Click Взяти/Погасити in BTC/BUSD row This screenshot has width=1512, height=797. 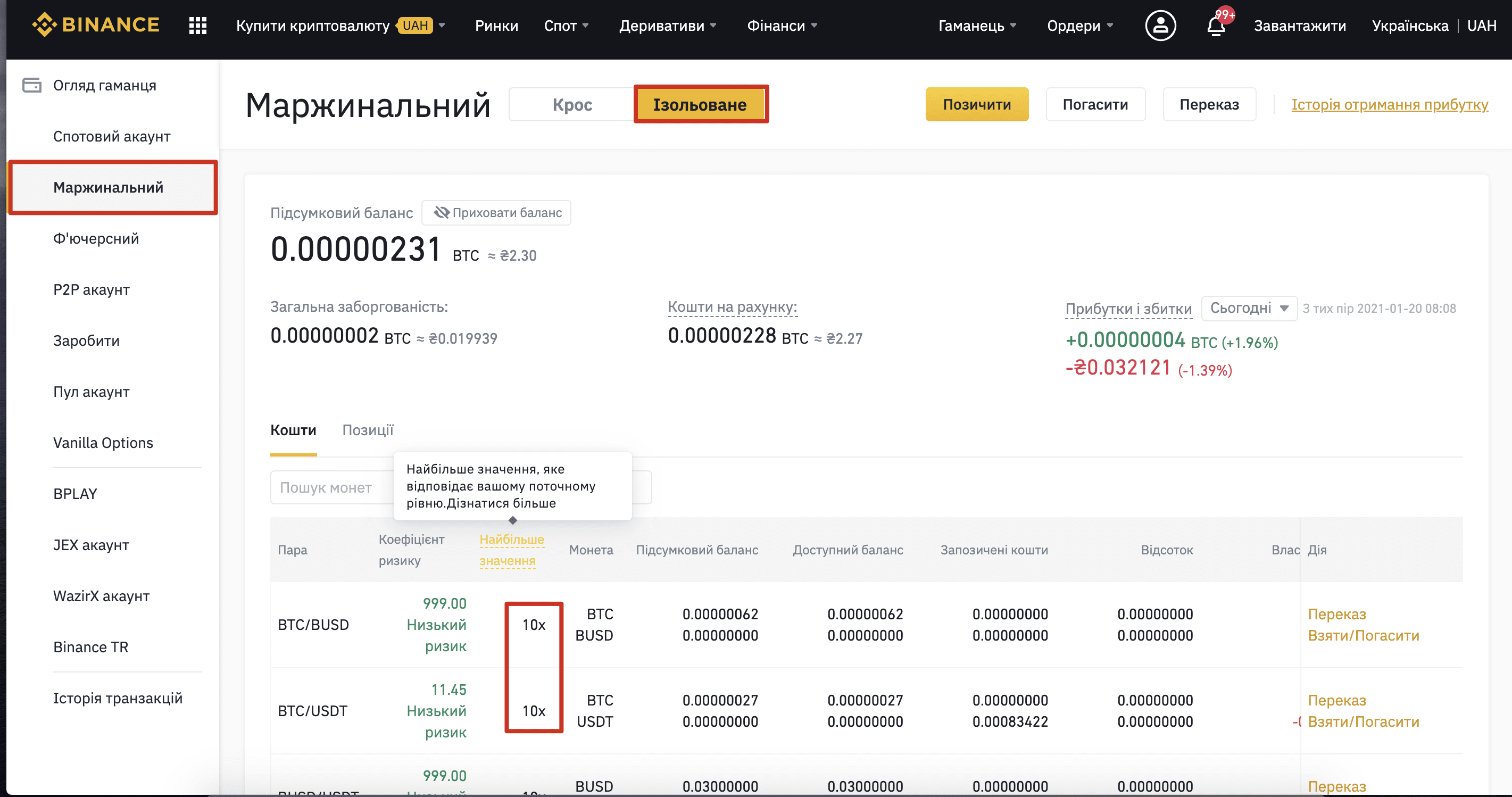point(1363,636)
